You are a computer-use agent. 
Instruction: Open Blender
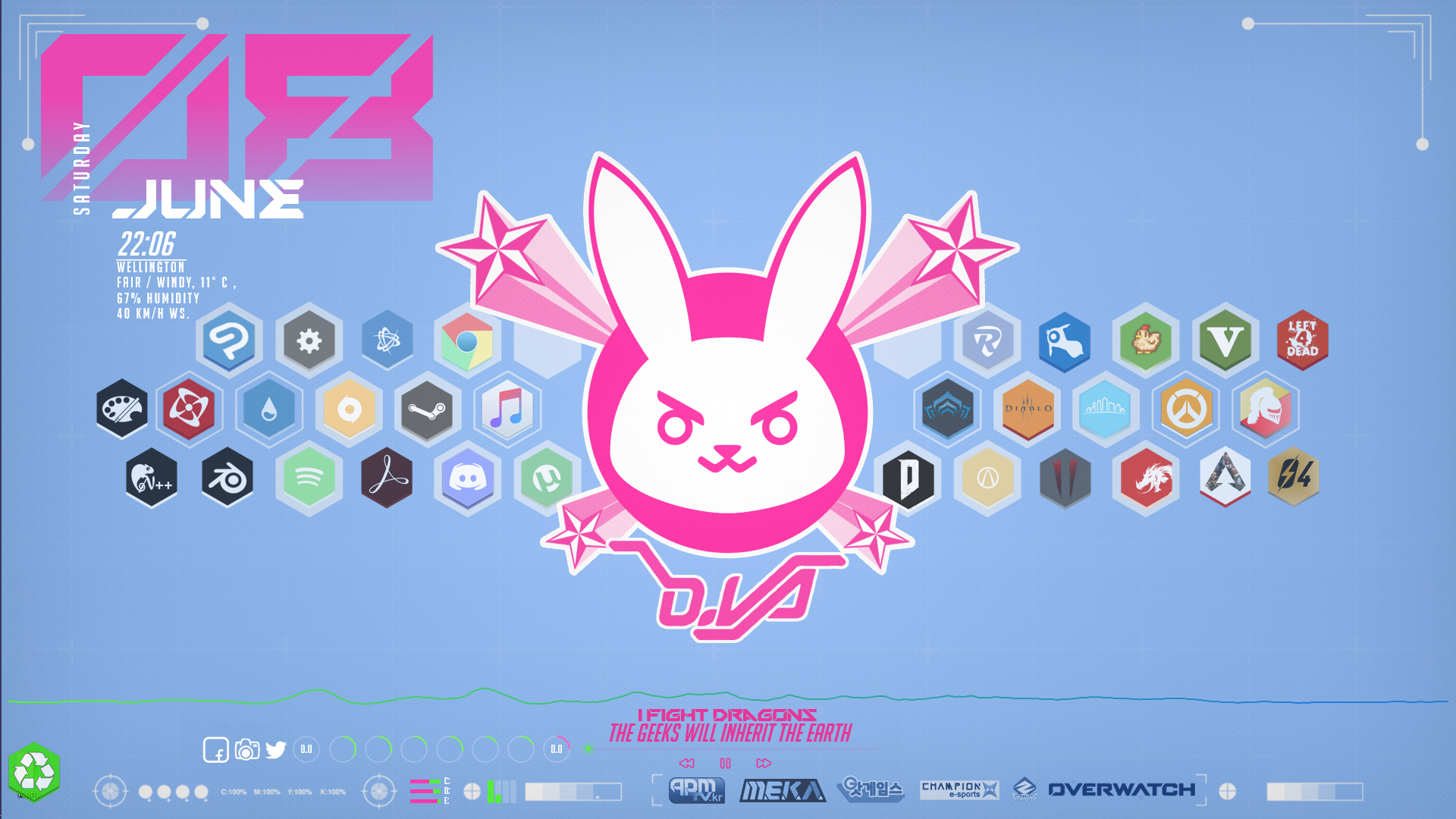(x=228, y=479)
